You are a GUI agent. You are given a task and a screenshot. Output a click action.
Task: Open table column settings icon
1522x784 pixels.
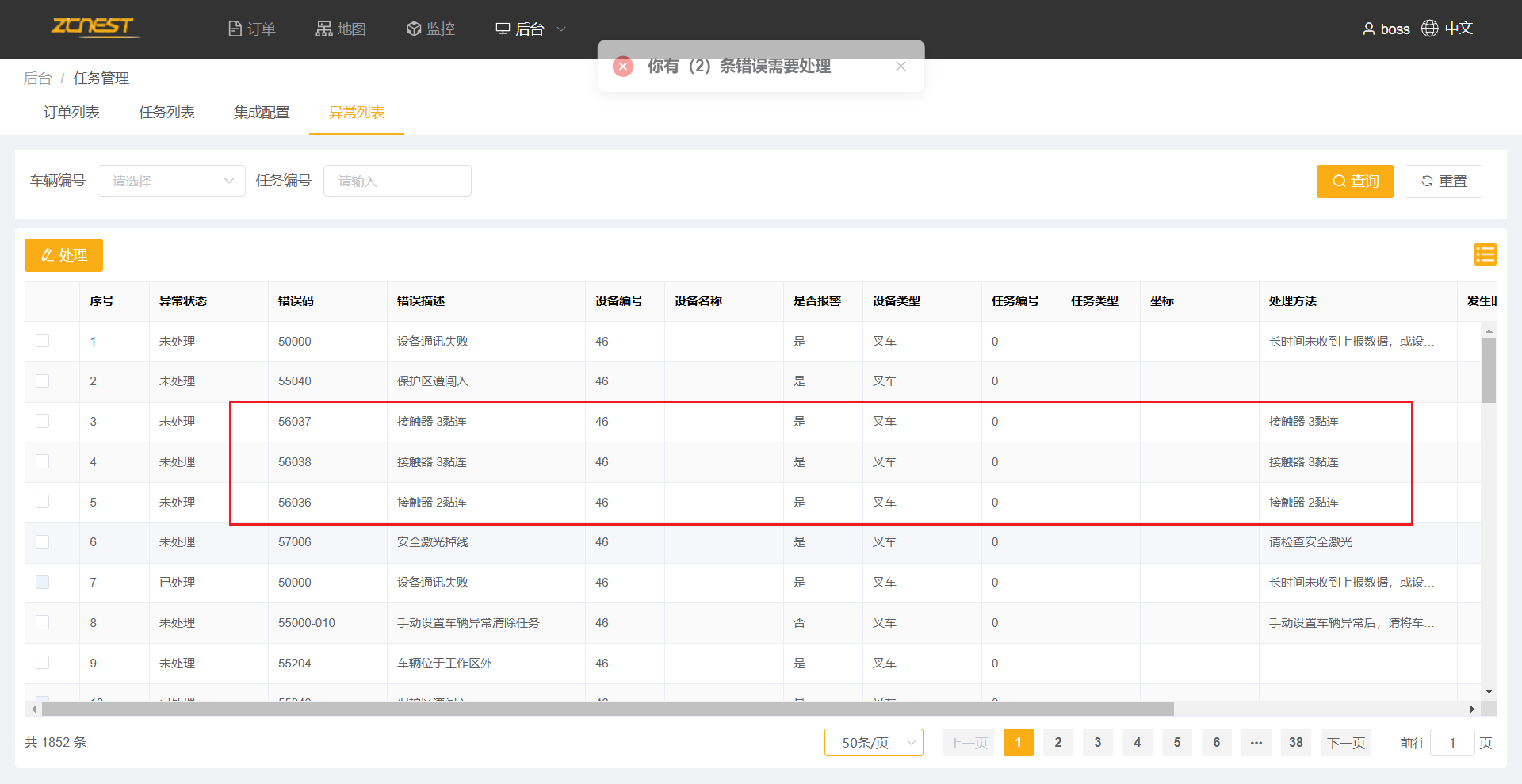point(1486,254)
